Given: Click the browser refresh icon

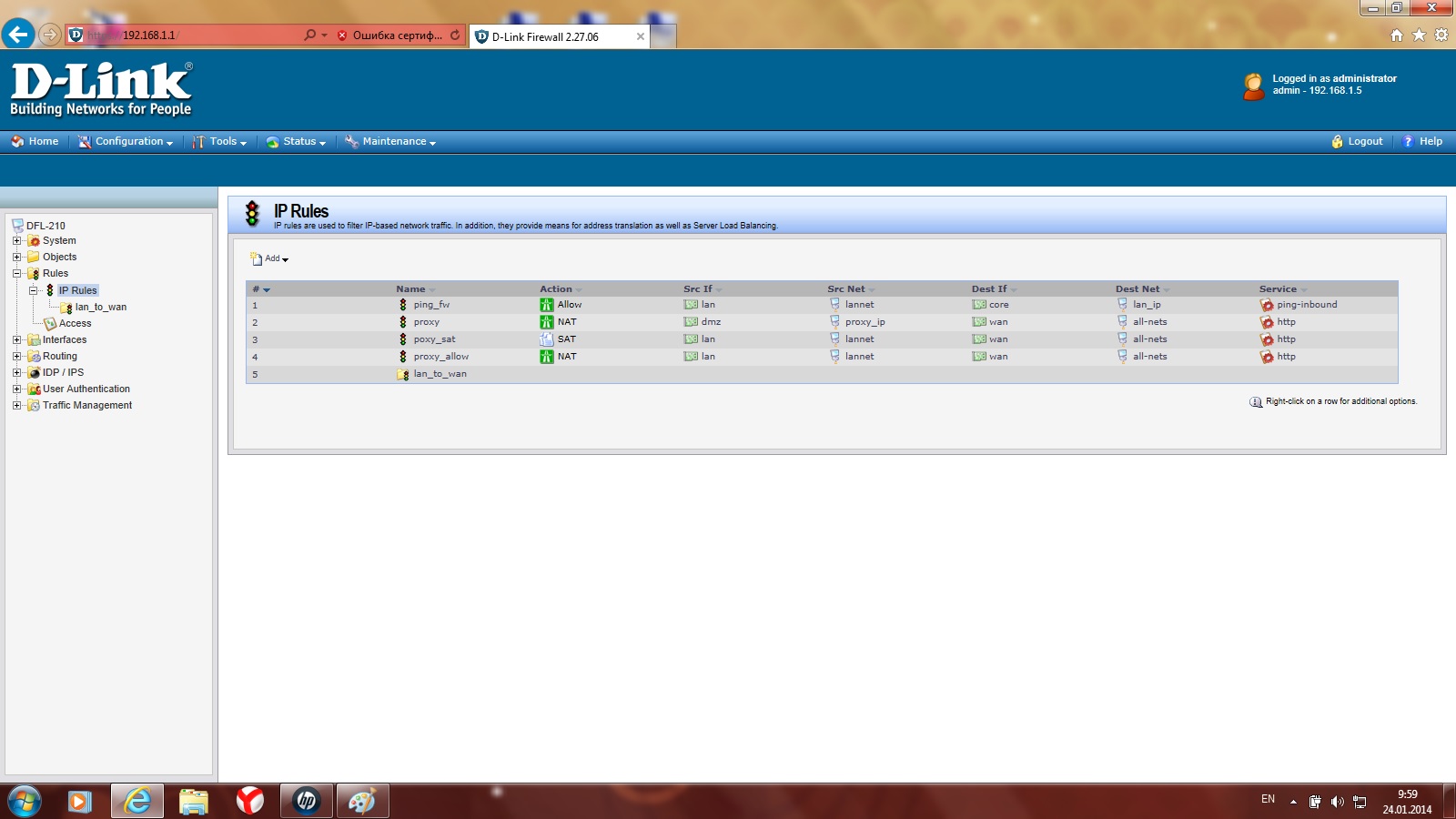Looking at the screenshot, I should click(x=455, y=35).
